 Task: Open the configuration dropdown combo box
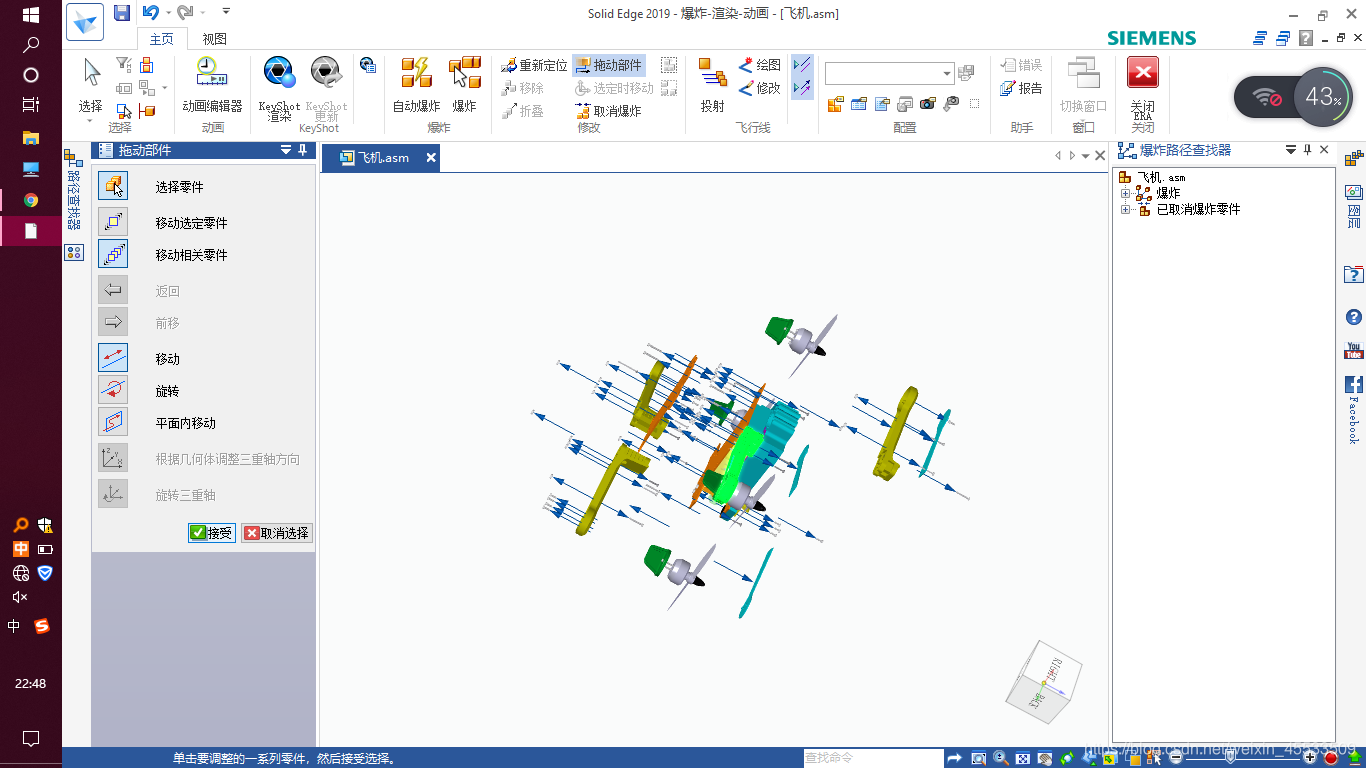pyautogui.click(x=947, y=74)
